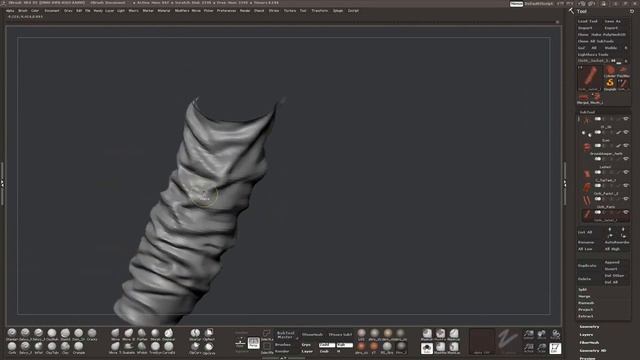Select the Crumple brush
The width and height of the screenshot is (640, 360).
pos(78,348)
